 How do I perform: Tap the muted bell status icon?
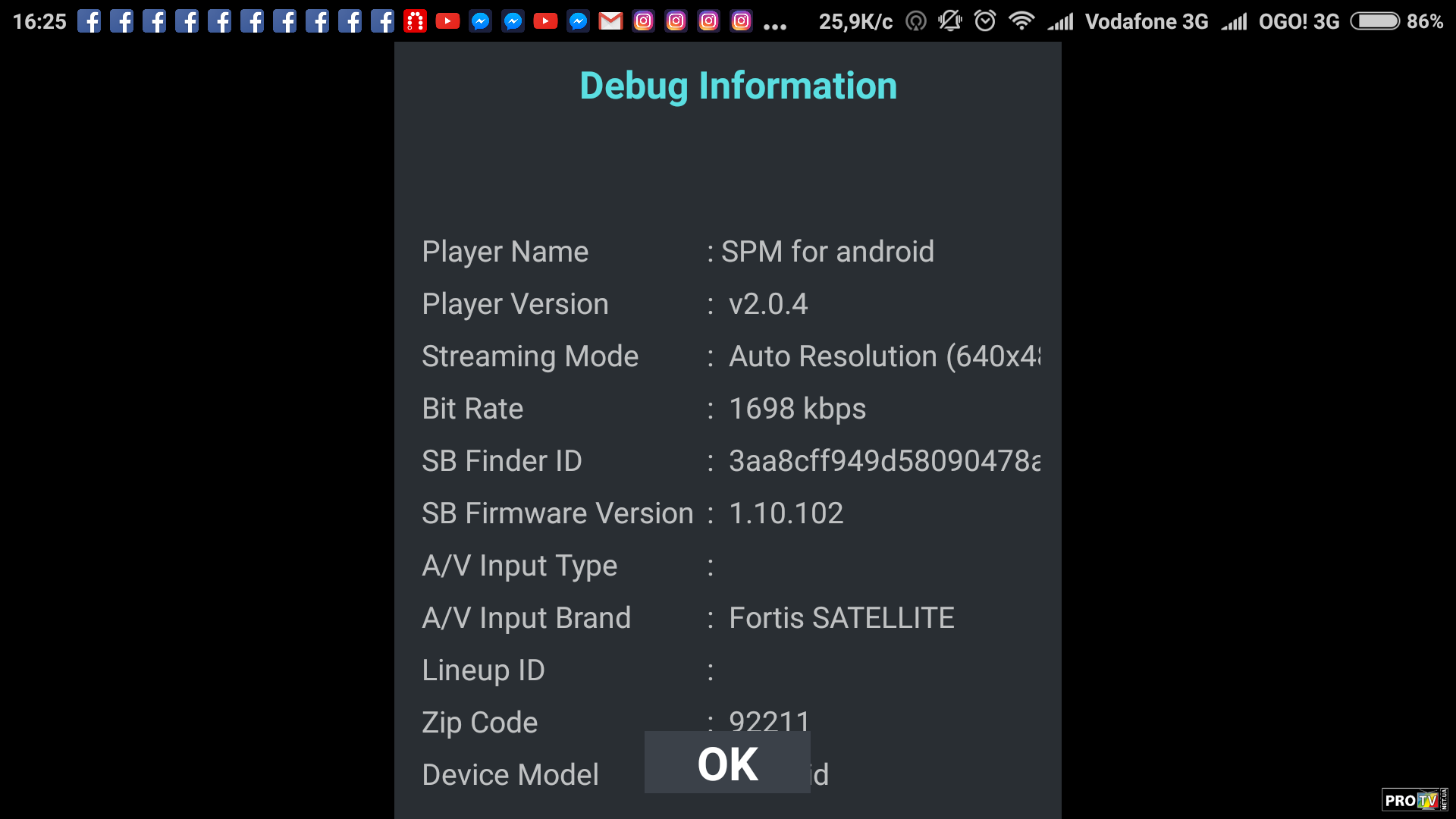coord(949,21)
